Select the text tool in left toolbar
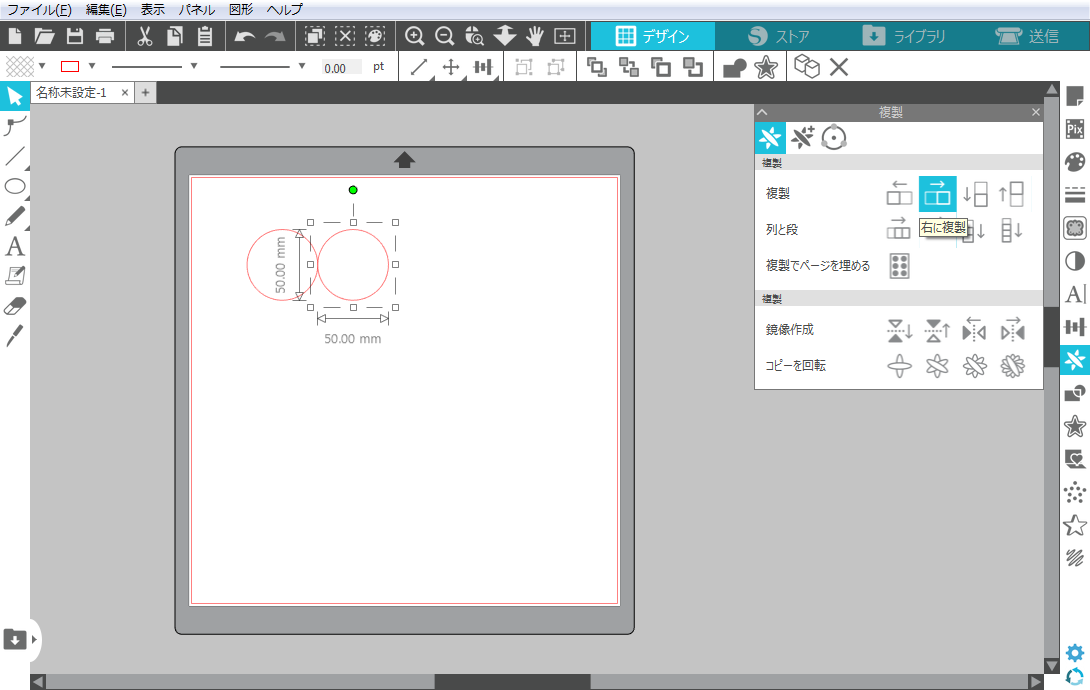 pos(15,246)
